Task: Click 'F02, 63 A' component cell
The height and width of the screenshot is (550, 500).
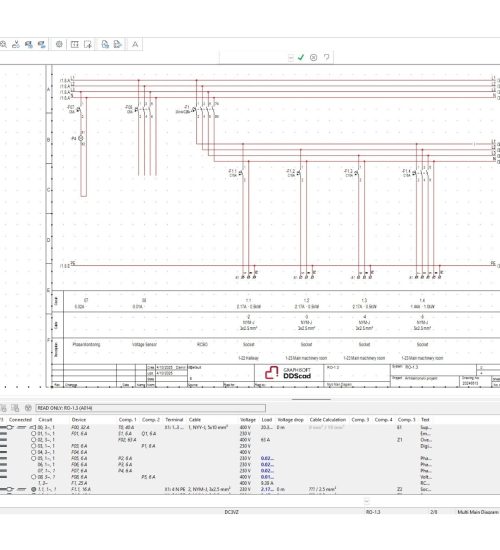Action: (127, 440)
